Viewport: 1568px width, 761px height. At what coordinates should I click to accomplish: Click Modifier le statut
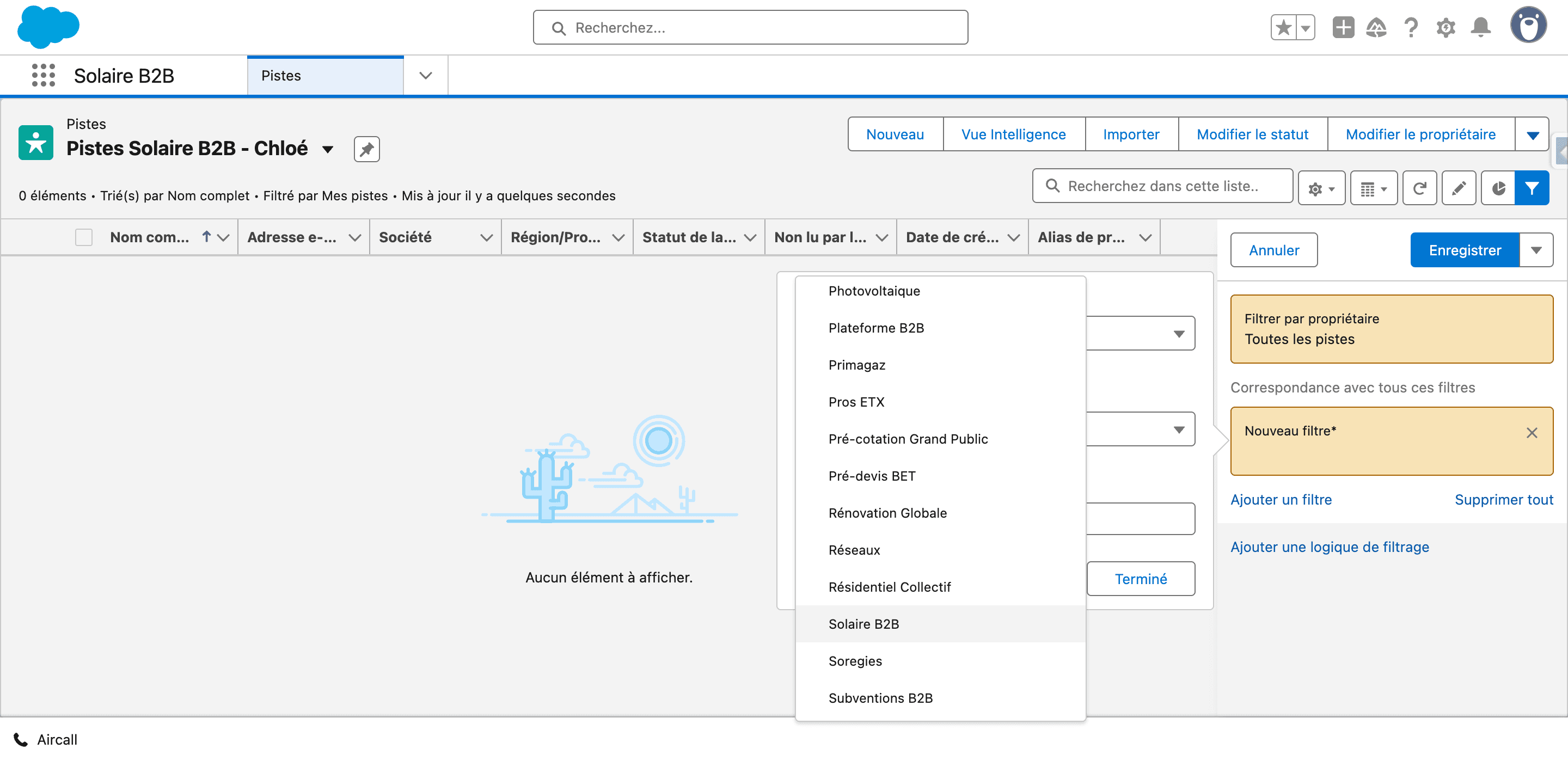pyautogui.click(x=1252, y=134)
